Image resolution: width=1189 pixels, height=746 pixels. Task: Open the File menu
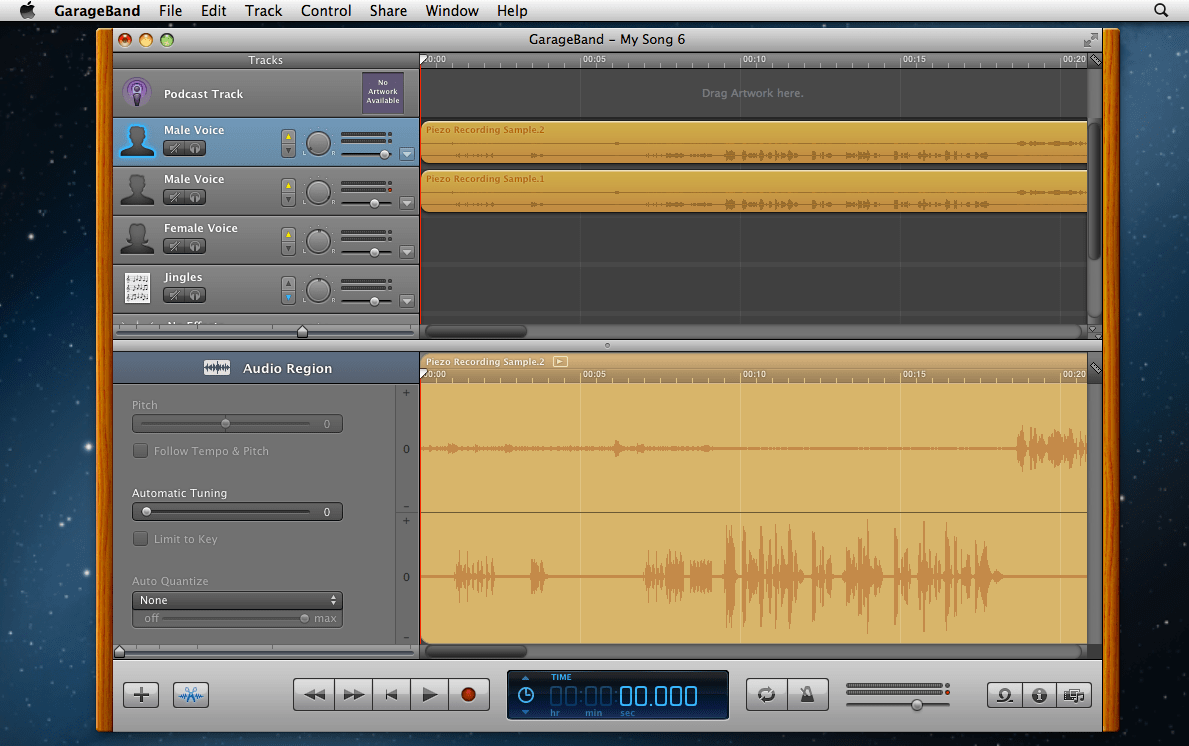pyautogui.click(x=170, y=11)
